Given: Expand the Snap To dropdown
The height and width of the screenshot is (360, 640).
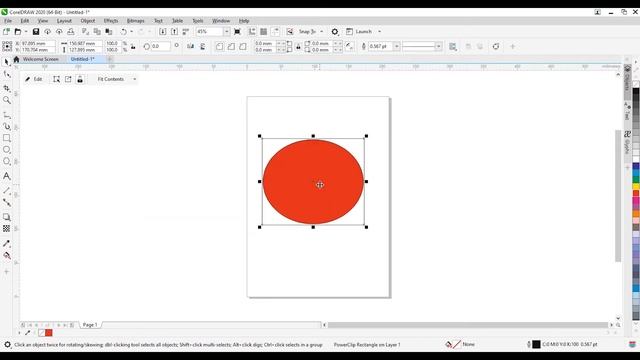Looking at the screenshot, I should coord(322,31).
